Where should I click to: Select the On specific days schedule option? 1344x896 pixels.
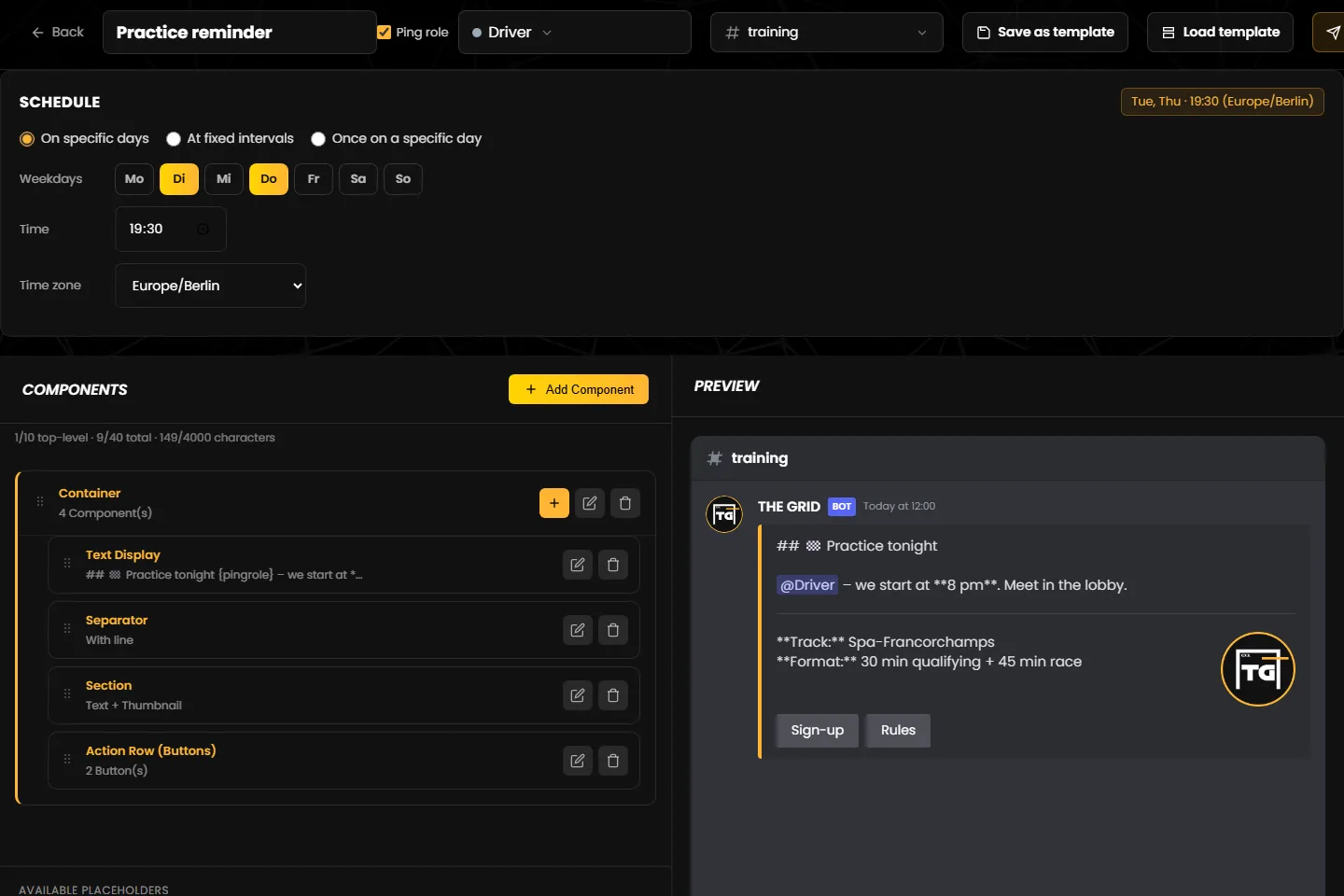(27, 139)
